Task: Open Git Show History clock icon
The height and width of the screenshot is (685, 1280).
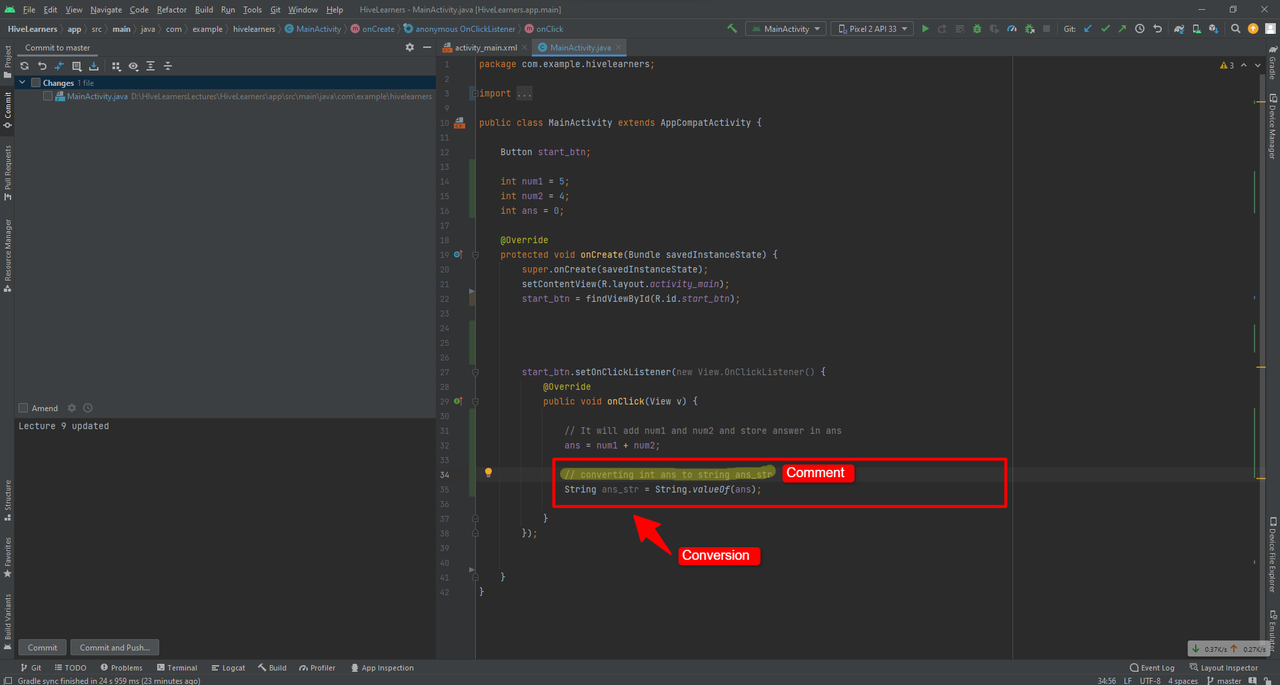Action: coord(1140,29)
